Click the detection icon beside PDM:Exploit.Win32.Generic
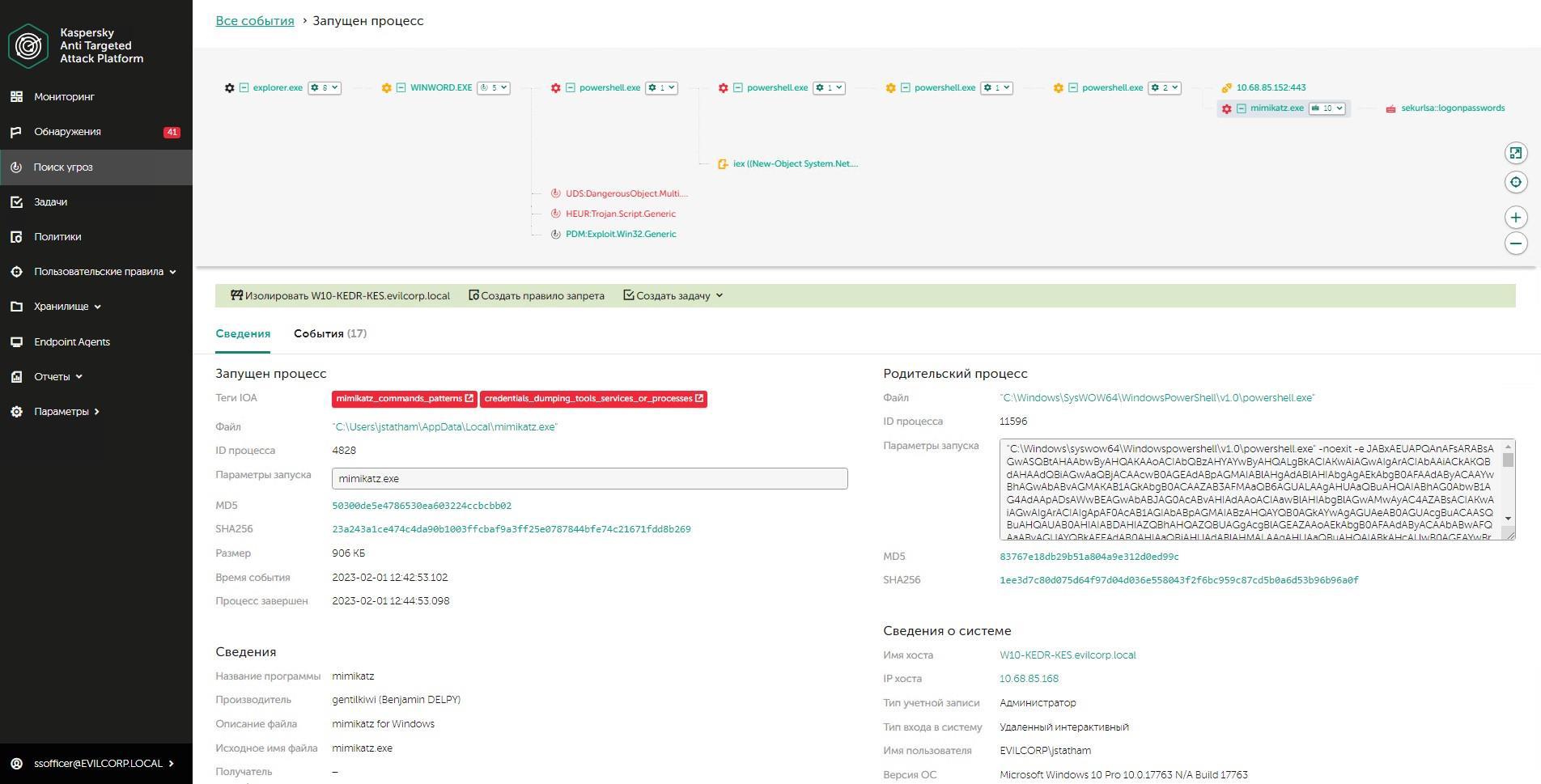The height and width of the screenshot is (784, 1541). [555, 235]
